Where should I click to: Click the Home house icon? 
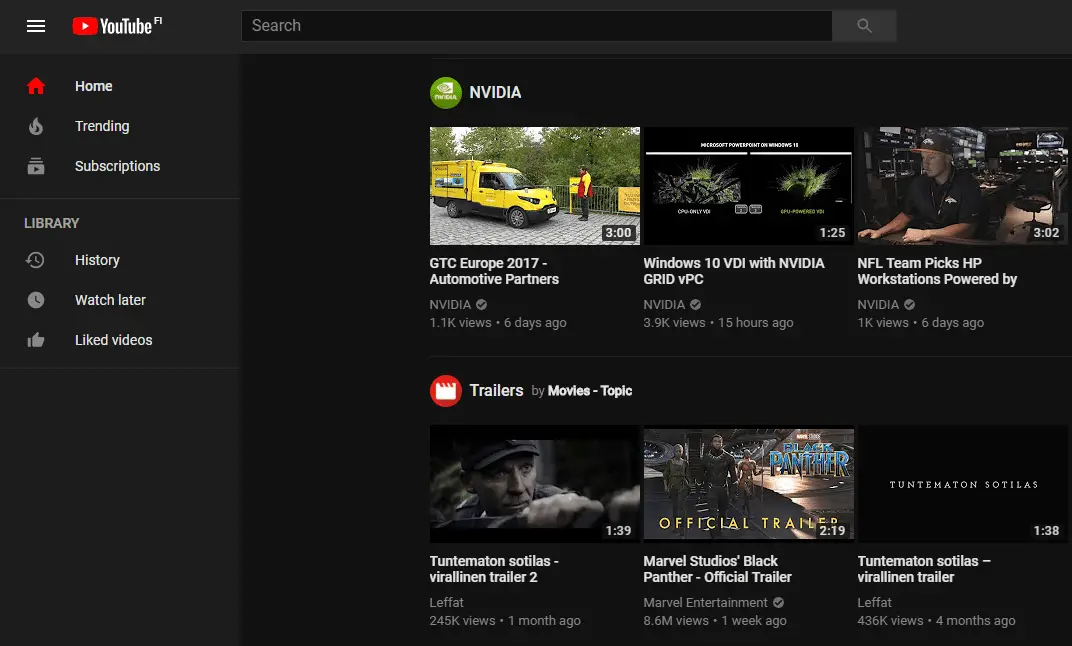(x=36, y=86)
